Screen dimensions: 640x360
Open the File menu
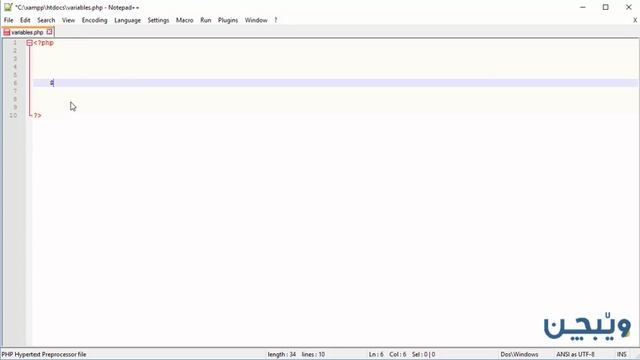9,20
